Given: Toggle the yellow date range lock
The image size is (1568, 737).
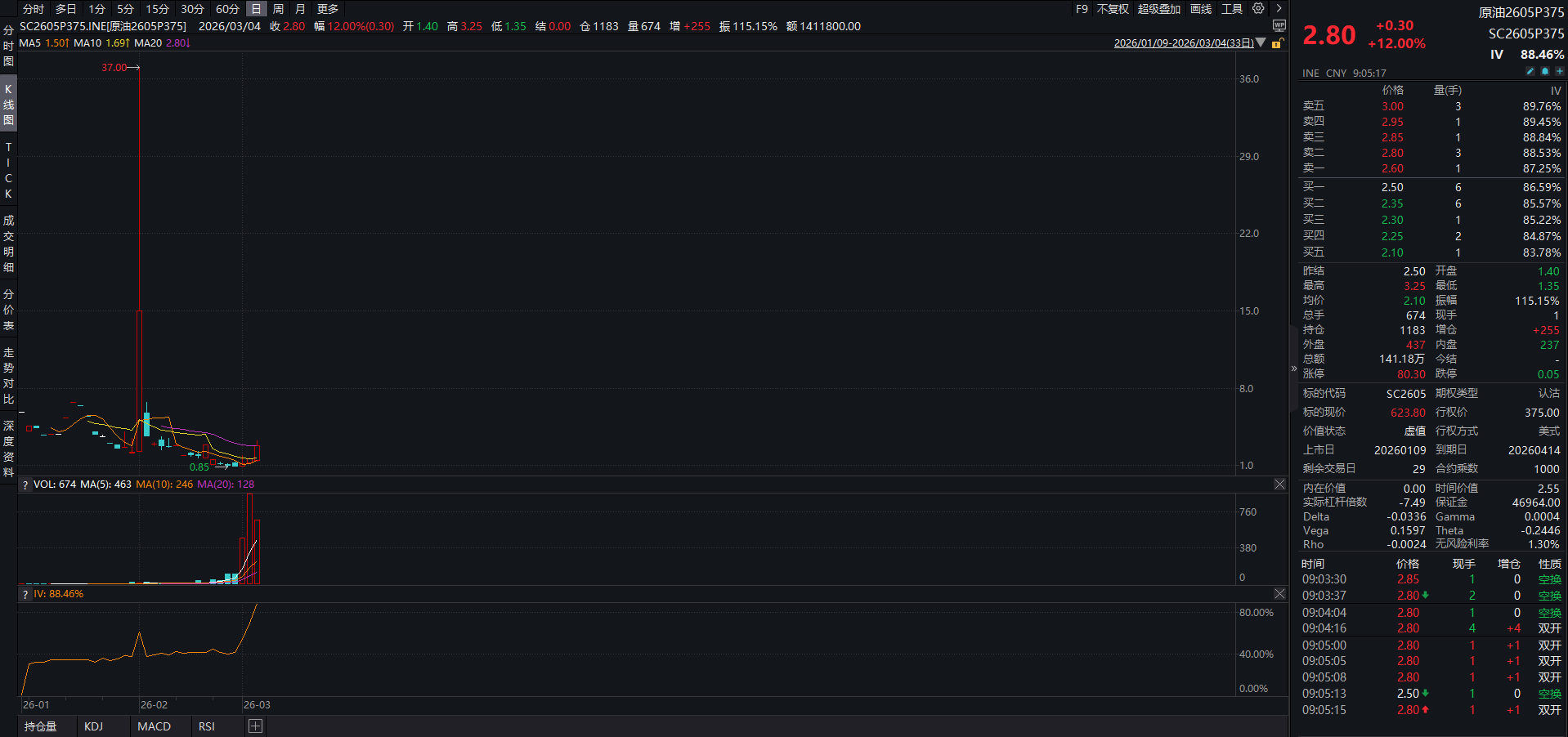Looking at the screenshot, I should [x=1277, y=43].
